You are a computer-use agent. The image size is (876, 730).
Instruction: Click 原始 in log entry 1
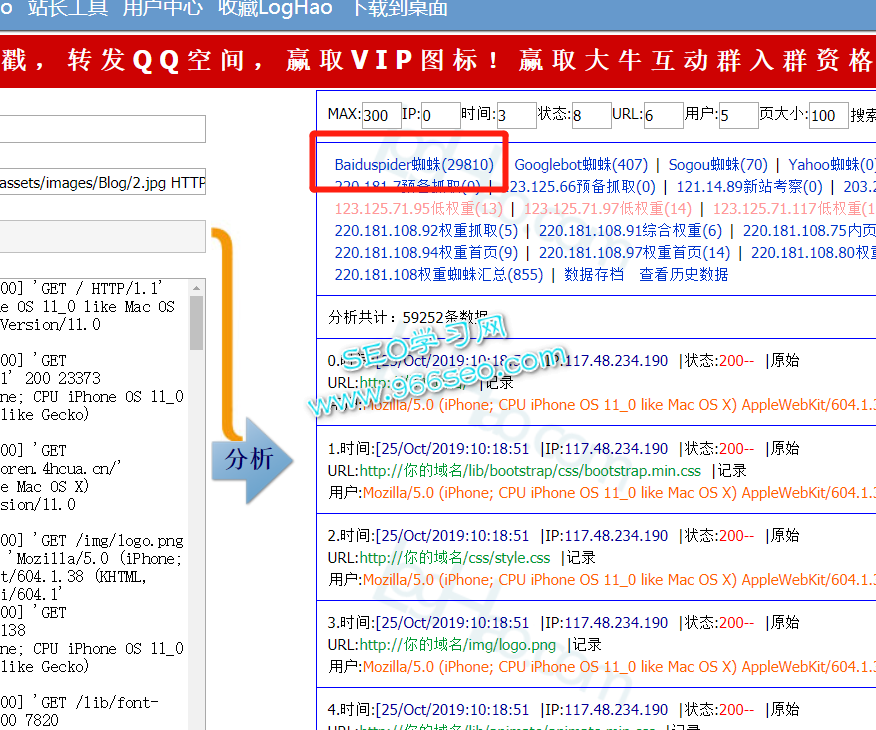[x=785, y=448]
